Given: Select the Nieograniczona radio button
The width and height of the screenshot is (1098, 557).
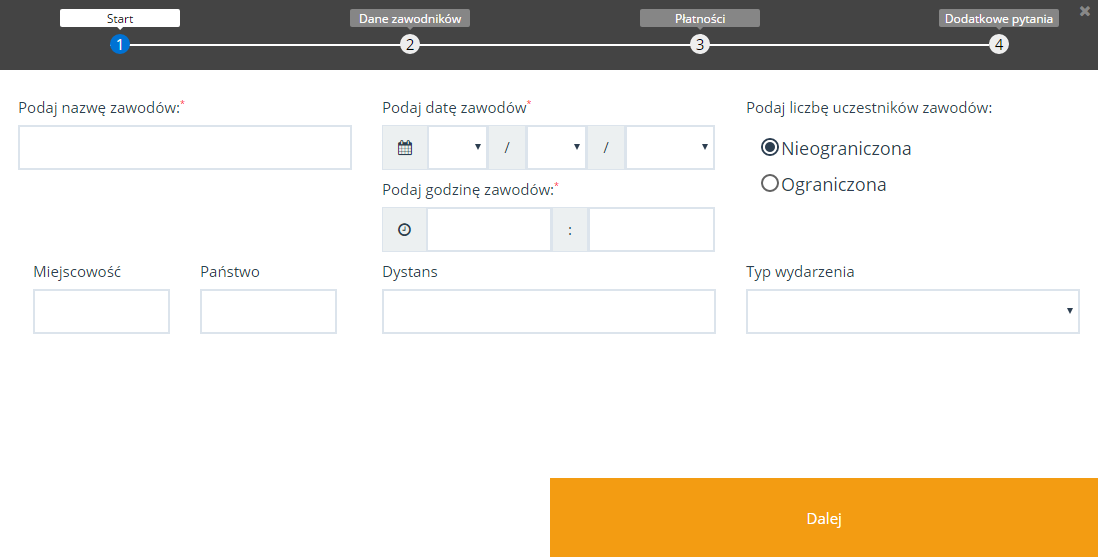Looking at the screenshot, I should [x=770, y=148].
